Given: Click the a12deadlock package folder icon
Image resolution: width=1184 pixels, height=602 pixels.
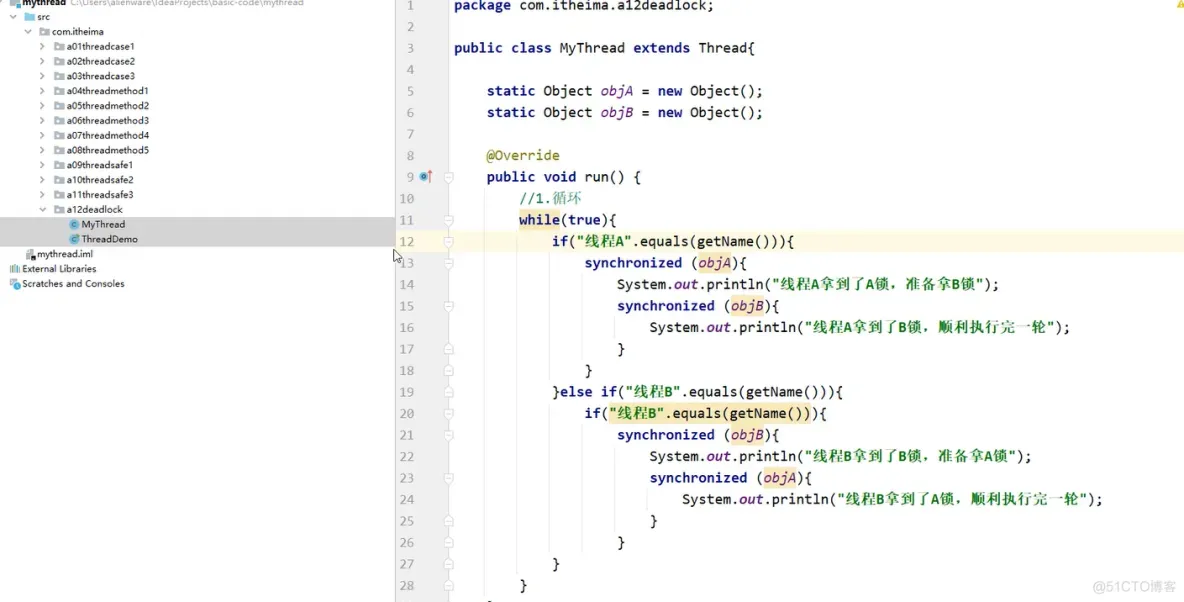Looking at the screenshot, I should click(59, 209).
